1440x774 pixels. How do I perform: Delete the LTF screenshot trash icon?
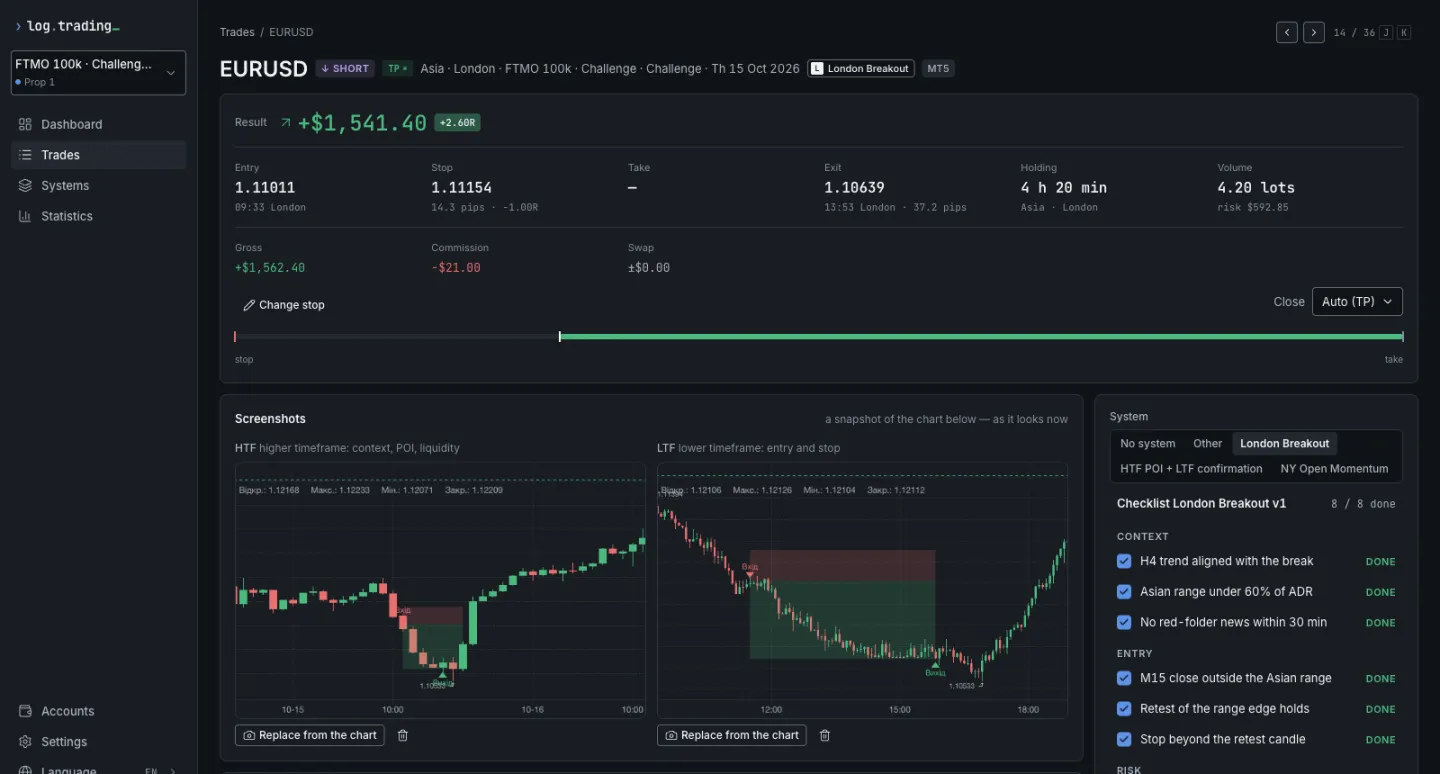[x=825, y=735]
